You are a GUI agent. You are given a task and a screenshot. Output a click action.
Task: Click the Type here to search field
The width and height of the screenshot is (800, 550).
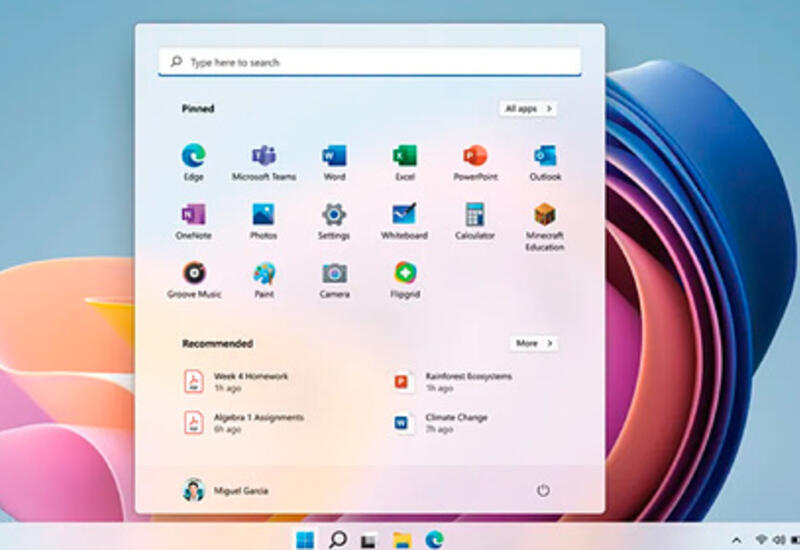tap(370, 62)
